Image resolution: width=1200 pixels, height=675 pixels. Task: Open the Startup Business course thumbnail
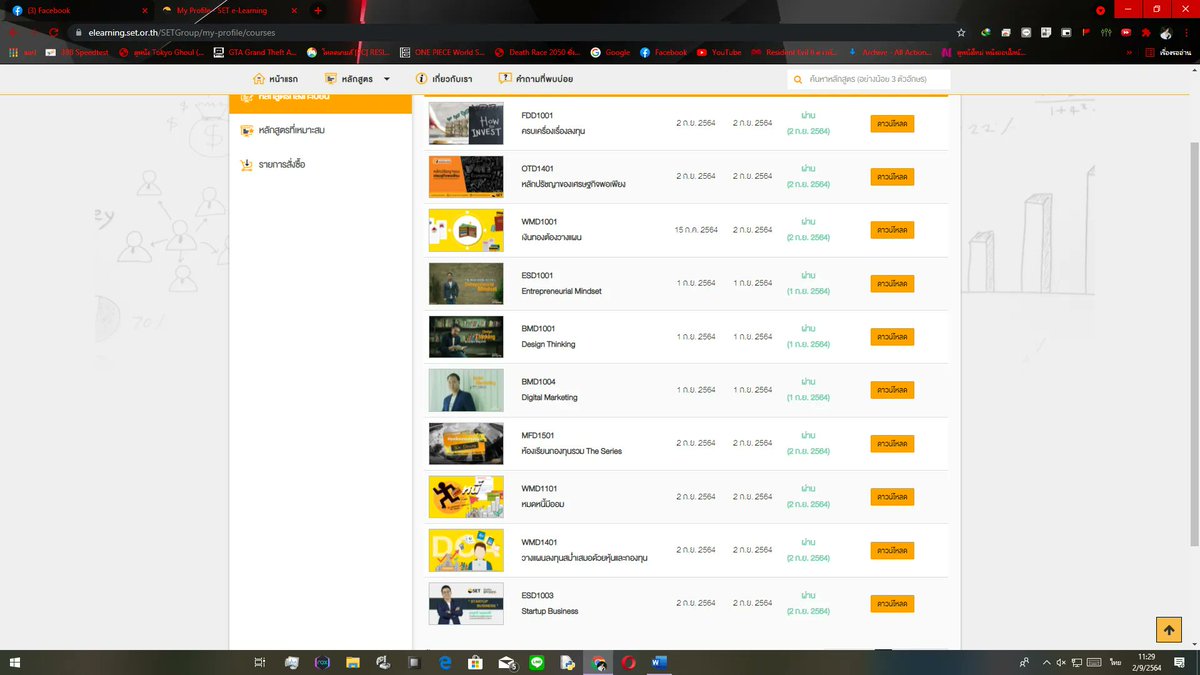(466, 603)
